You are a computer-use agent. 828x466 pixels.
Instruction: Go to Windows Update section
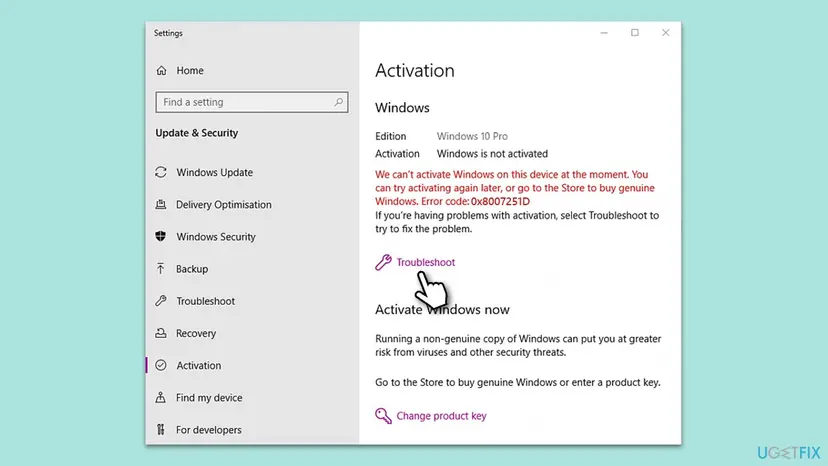214,172
